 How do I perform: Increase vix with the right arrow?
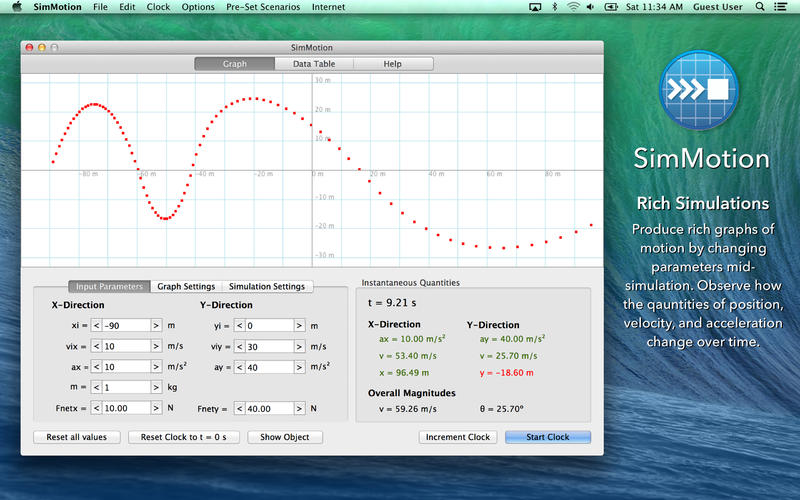[156, 346]
